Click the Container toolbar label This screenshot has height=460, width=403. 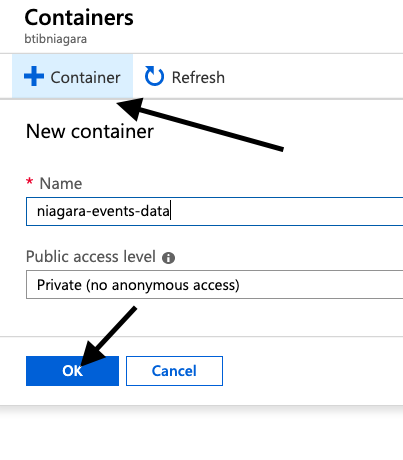tap(85, 77)
